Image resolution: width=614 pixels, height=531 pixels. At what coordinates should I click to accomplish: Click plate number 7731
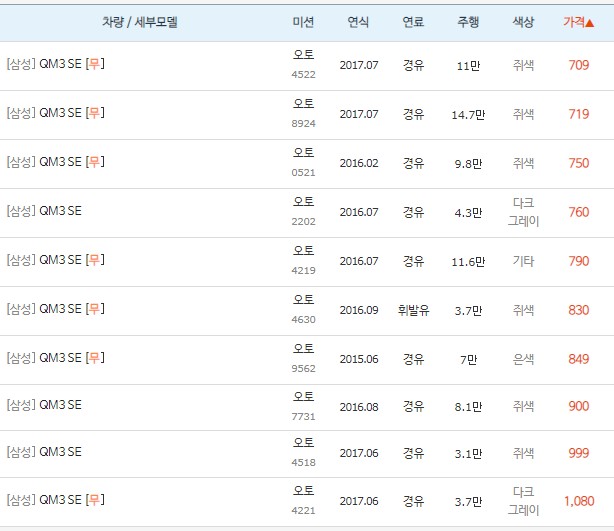303,417
